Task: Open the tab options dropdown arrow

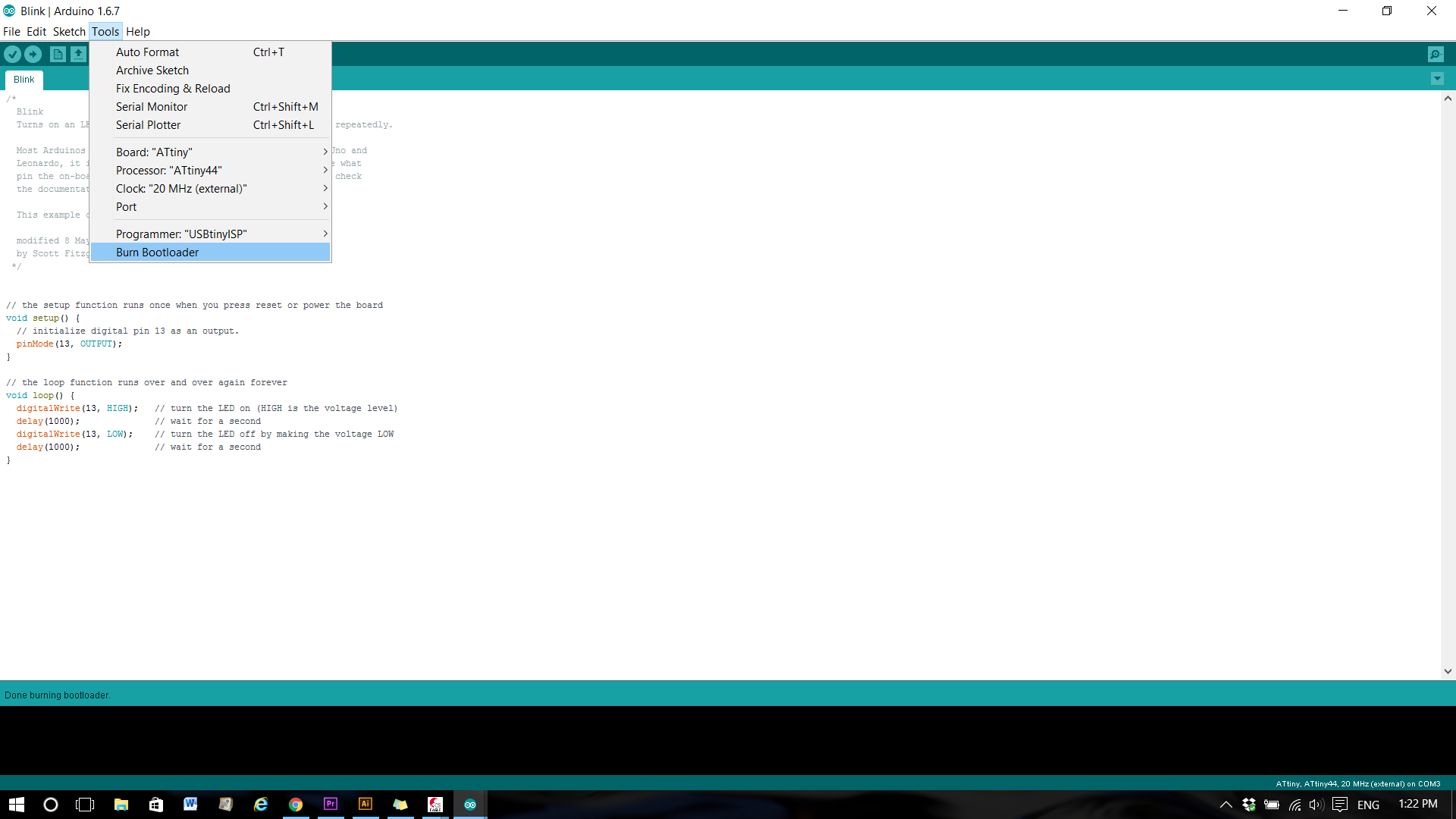Action: tap(1437, 79)
